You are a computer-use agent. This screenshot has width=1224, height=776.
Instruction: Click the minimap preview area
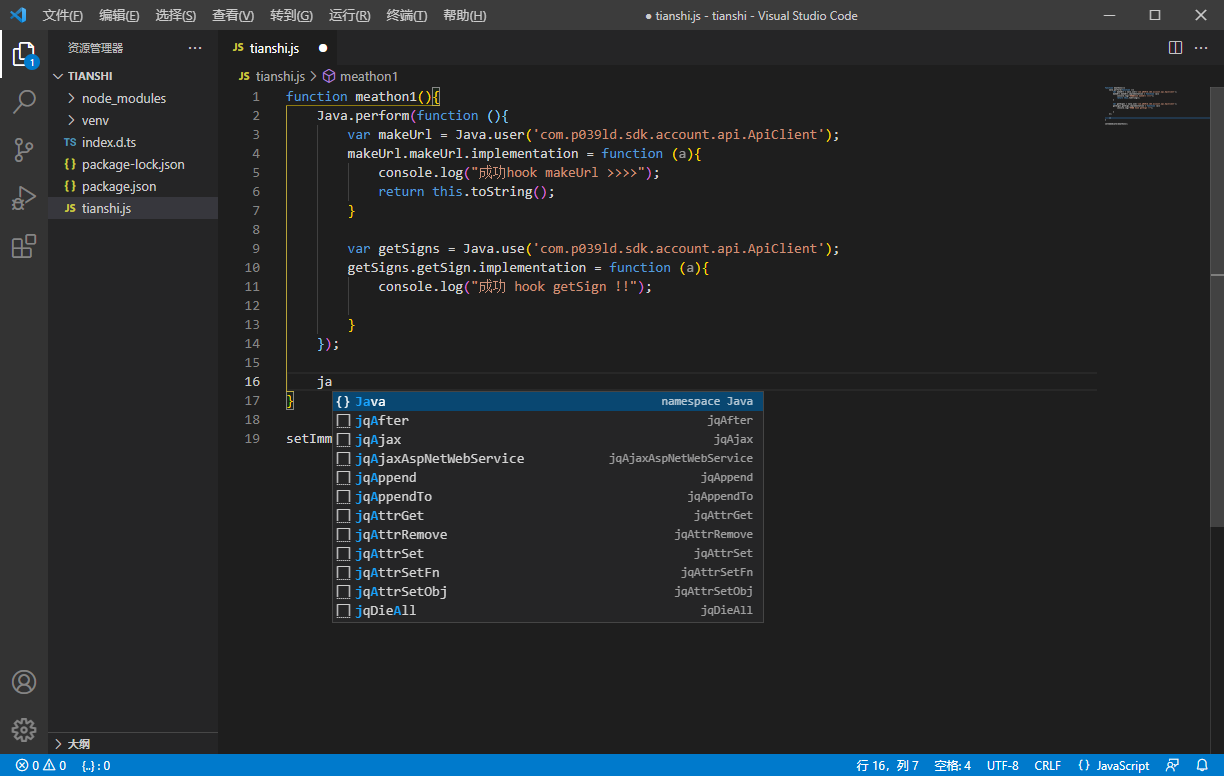click(1157, 105)
